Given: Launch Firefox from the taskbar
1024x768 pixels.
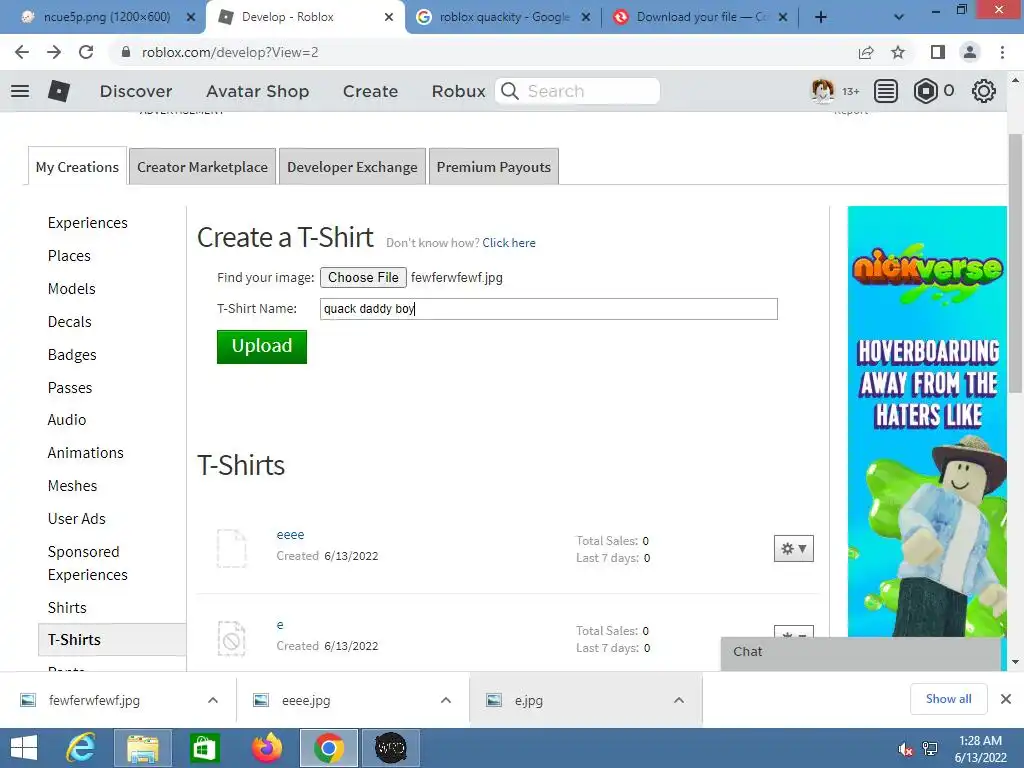Looking at the screenshot, I should 267,748.
